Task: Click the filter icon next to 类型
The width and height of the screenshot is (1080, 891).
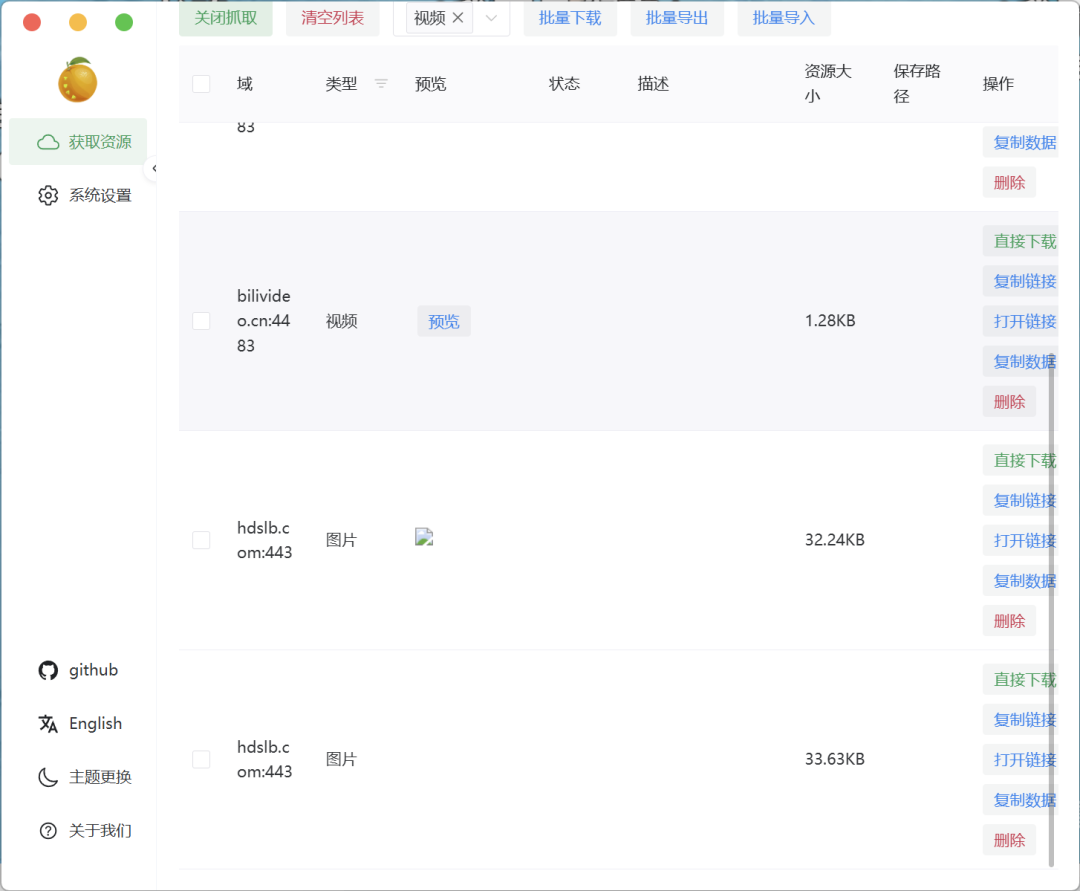Action: pos(381,84)
